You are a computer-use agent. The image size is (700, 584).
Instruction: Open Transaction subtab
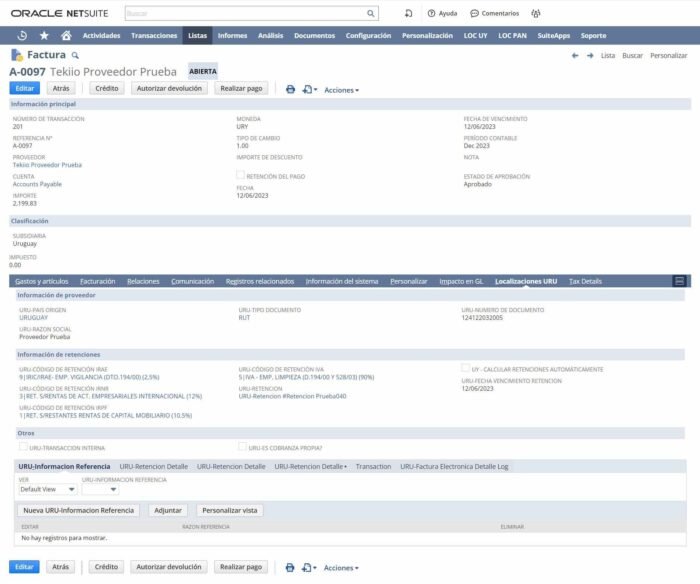[373, 467]
